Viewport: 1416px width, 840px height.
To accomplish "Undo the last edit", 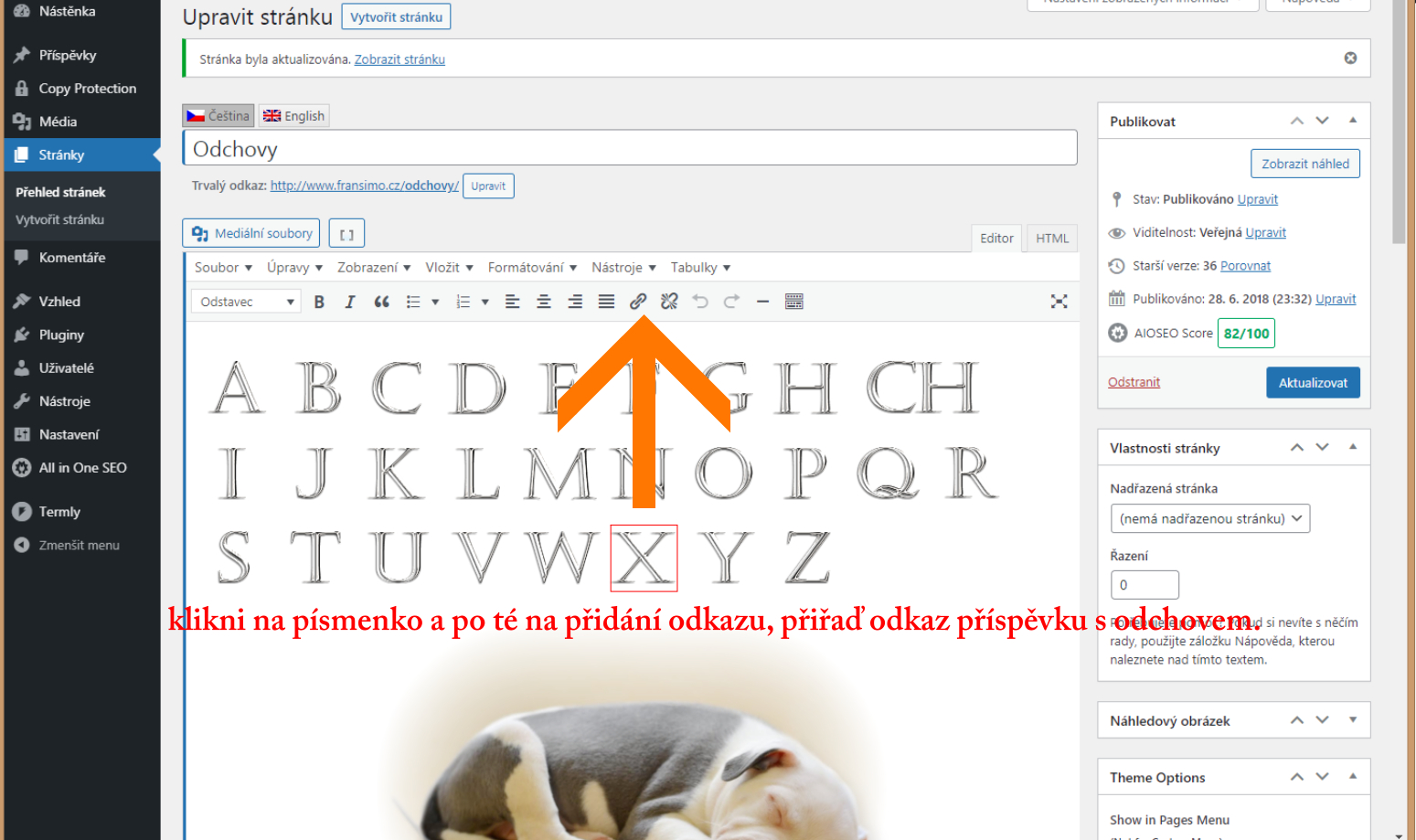I will [x=700, y=302].
